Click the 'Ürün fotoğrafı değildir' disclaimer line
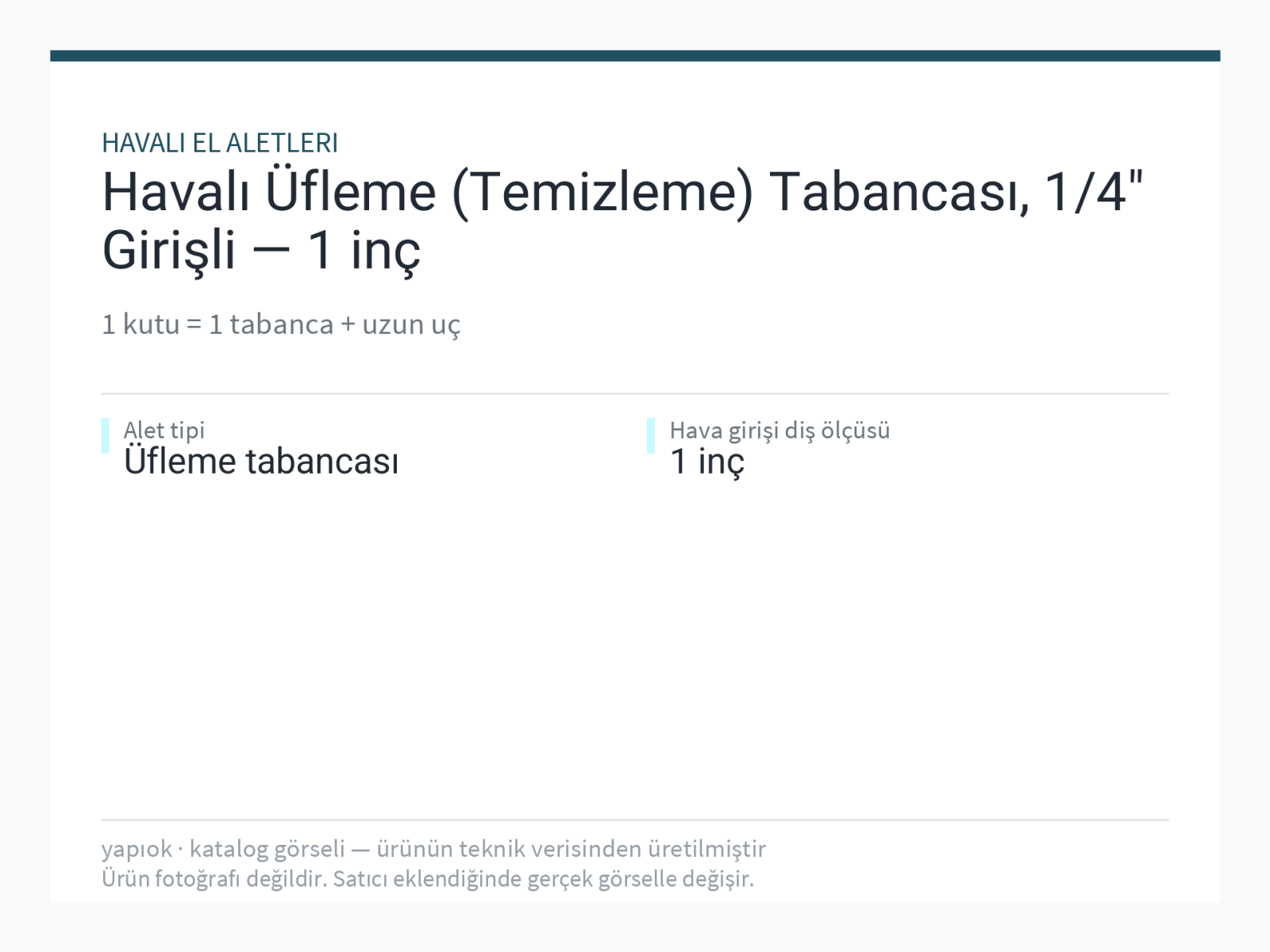The image size is (1270, 952). pos(428,879)
